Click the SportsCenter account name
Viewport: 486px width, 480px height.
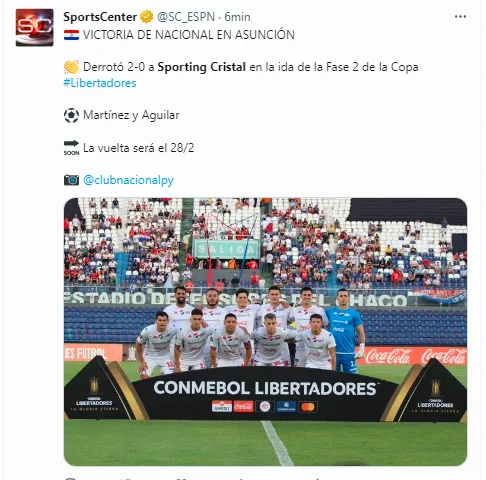click(x=100, y=17)
